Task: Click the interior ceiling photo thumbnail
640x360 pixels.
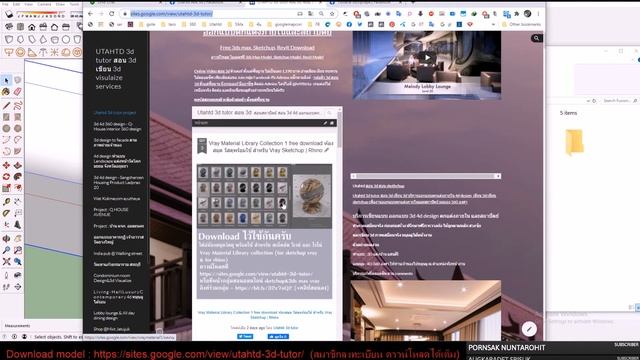Action: tap(425, 310)
